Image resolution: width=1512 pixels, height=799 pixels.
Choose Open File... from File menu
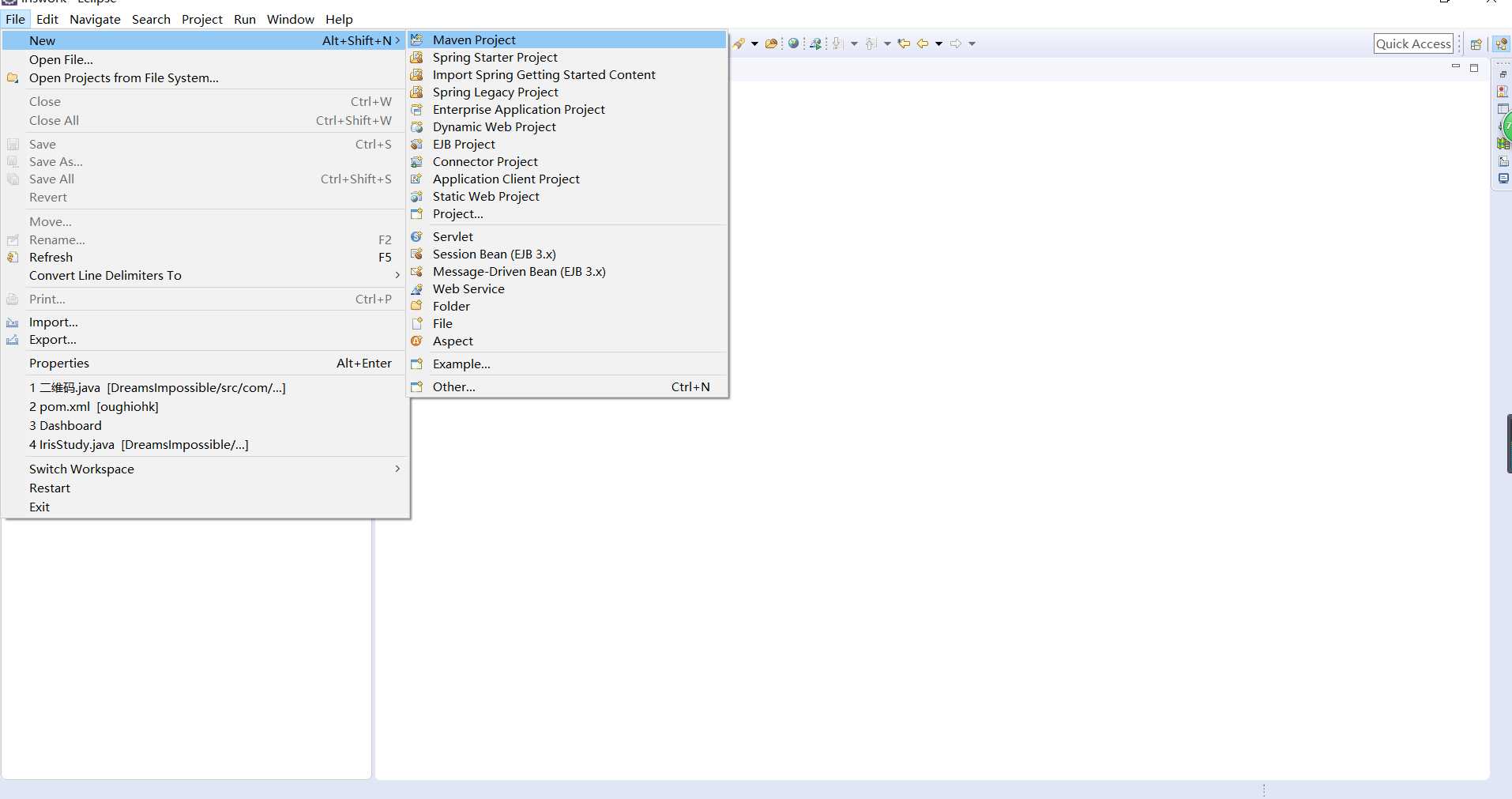point(205,59)
